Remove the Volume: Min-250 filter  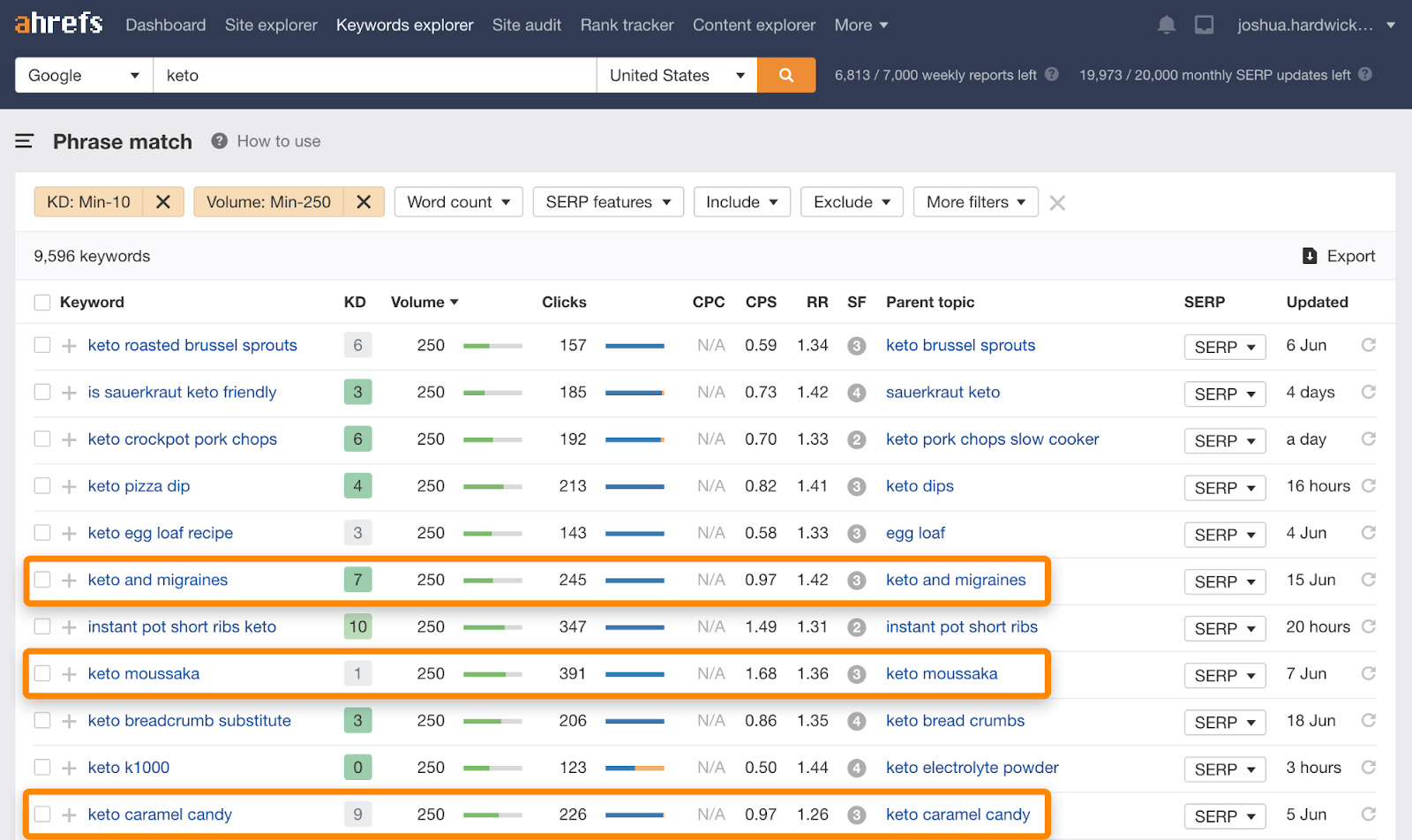point(364,202)
